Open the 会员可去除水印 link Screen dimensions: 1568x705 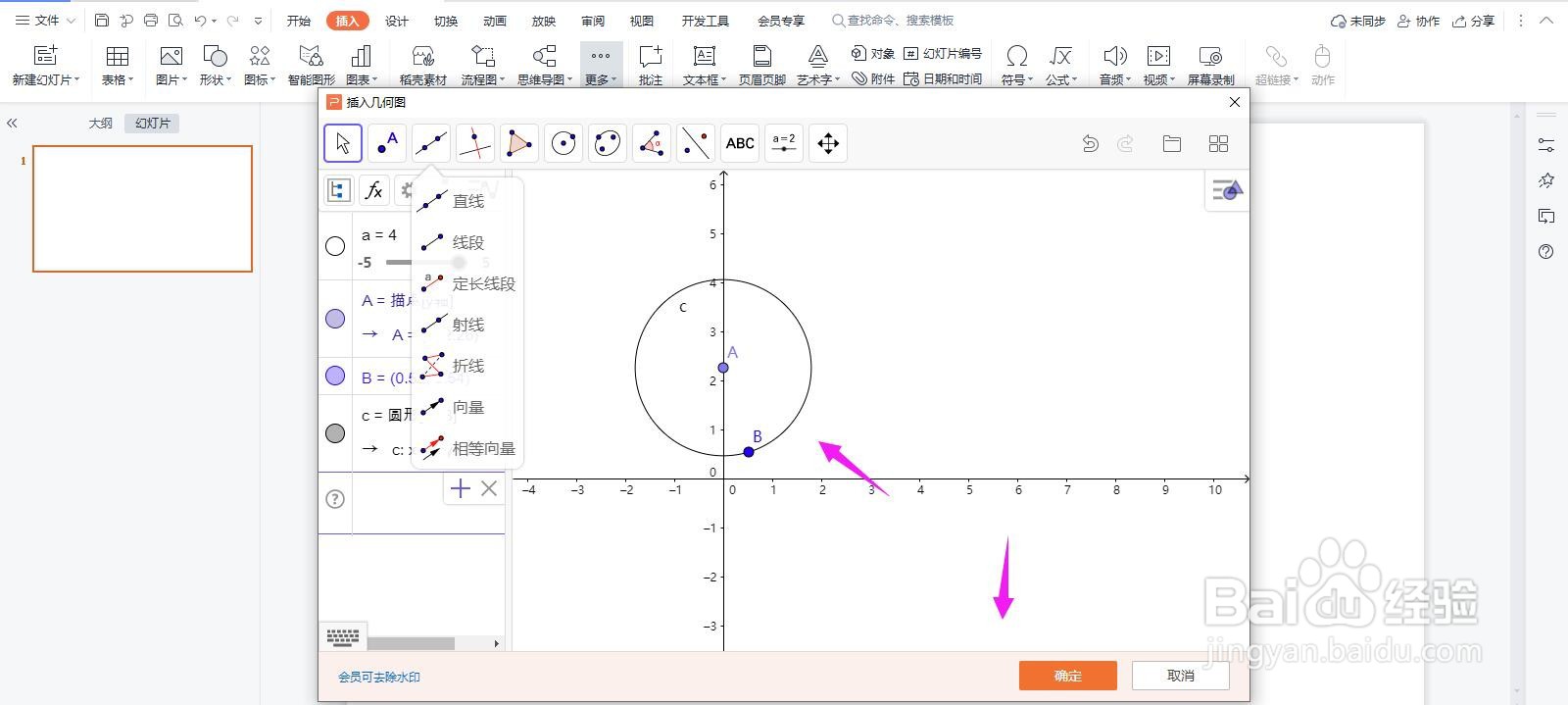[x=379, y=677]
